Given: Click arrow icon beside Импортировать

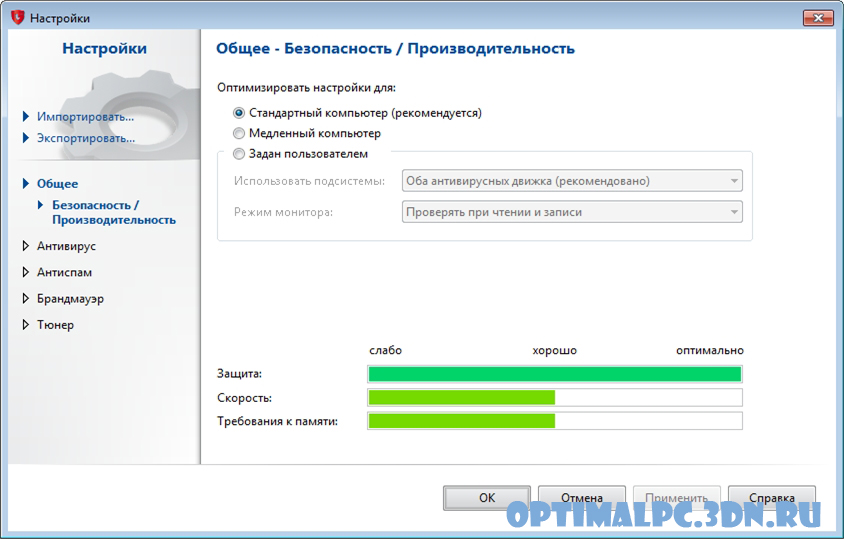Looking at the screenshot, I should point(25,116).
